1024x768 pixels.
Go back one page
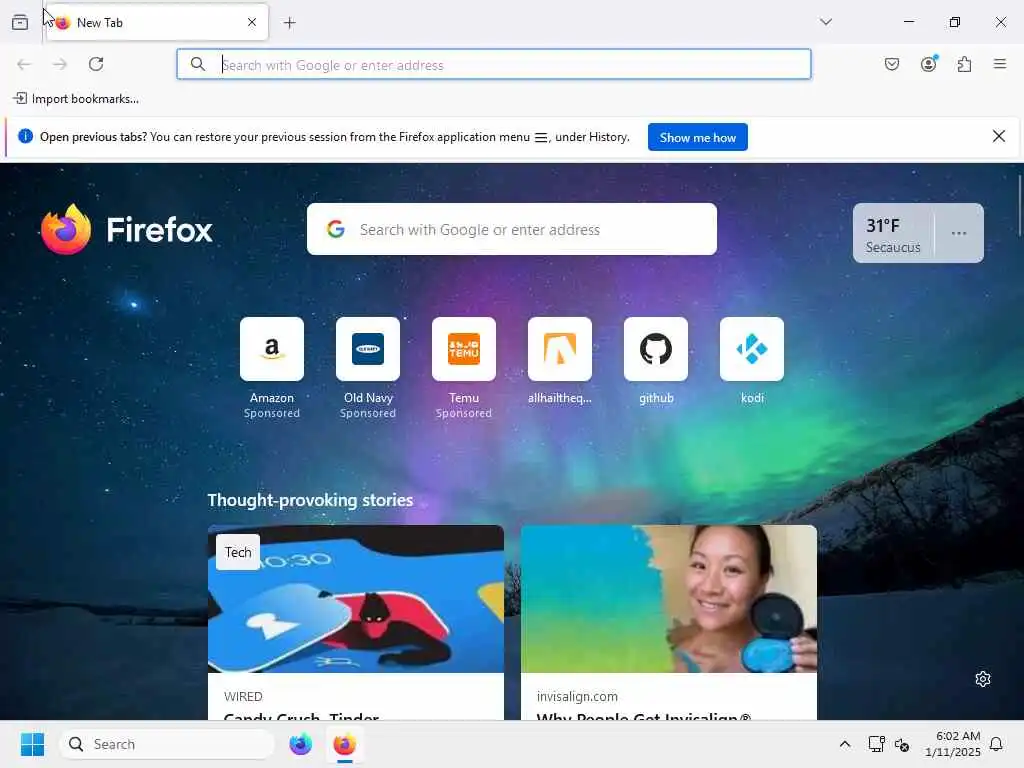[x=24, y=64]
